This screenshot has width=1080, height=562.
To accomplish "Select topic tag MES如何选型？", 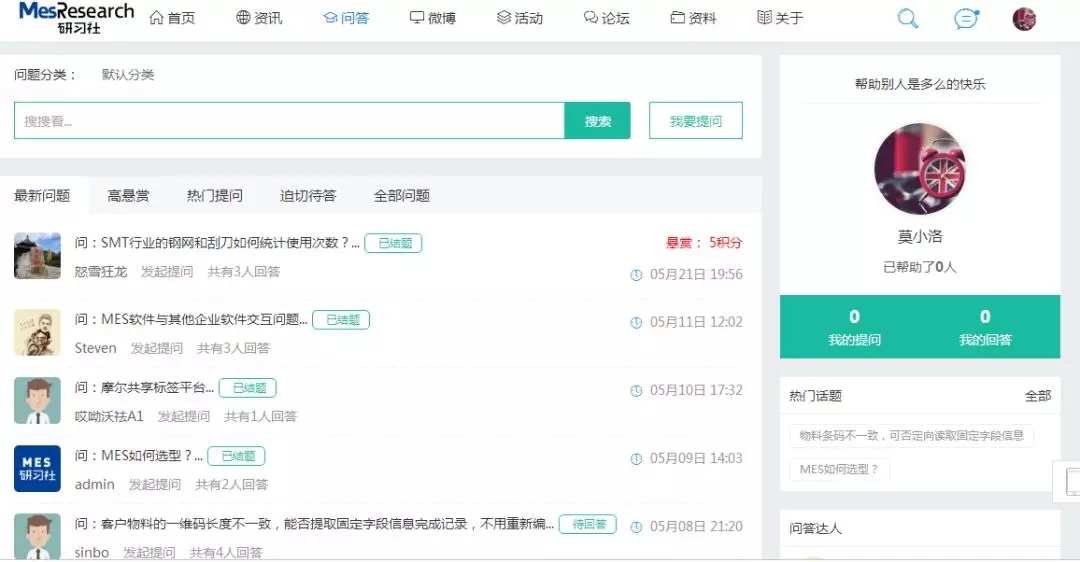I will (839, 469).
